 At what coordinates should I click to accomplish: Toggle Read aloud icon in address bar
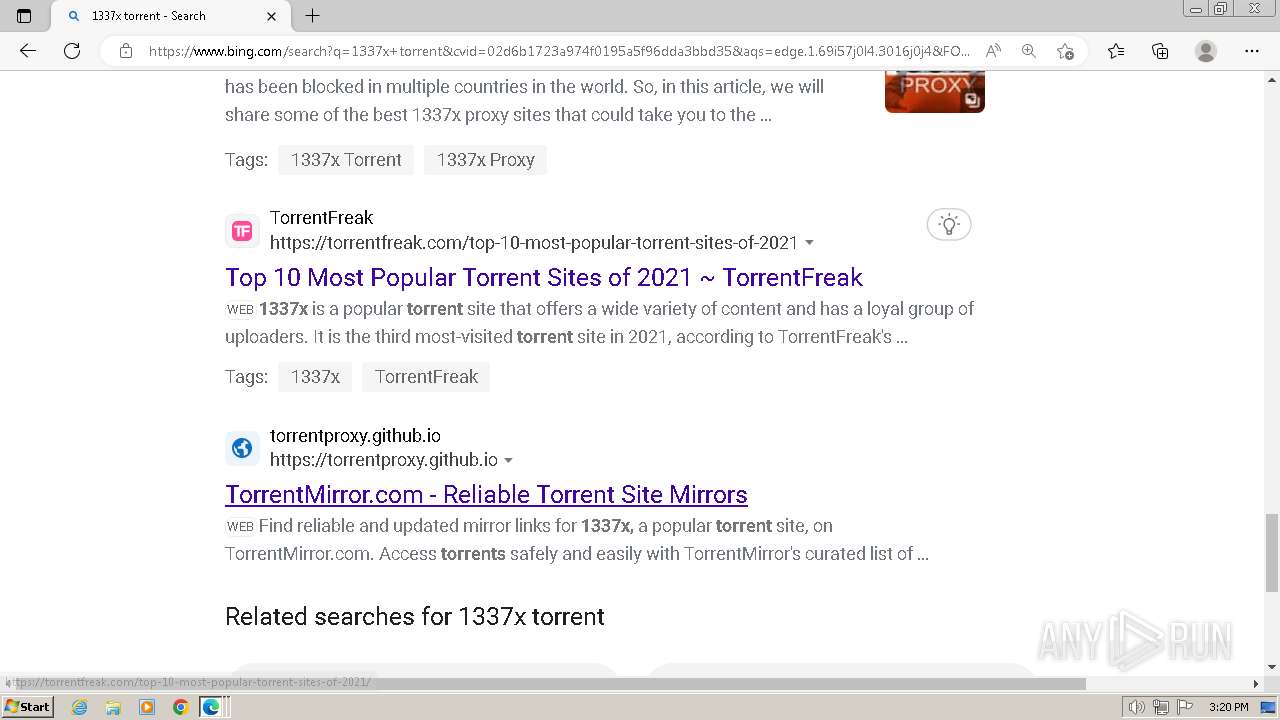pos(993,51)
